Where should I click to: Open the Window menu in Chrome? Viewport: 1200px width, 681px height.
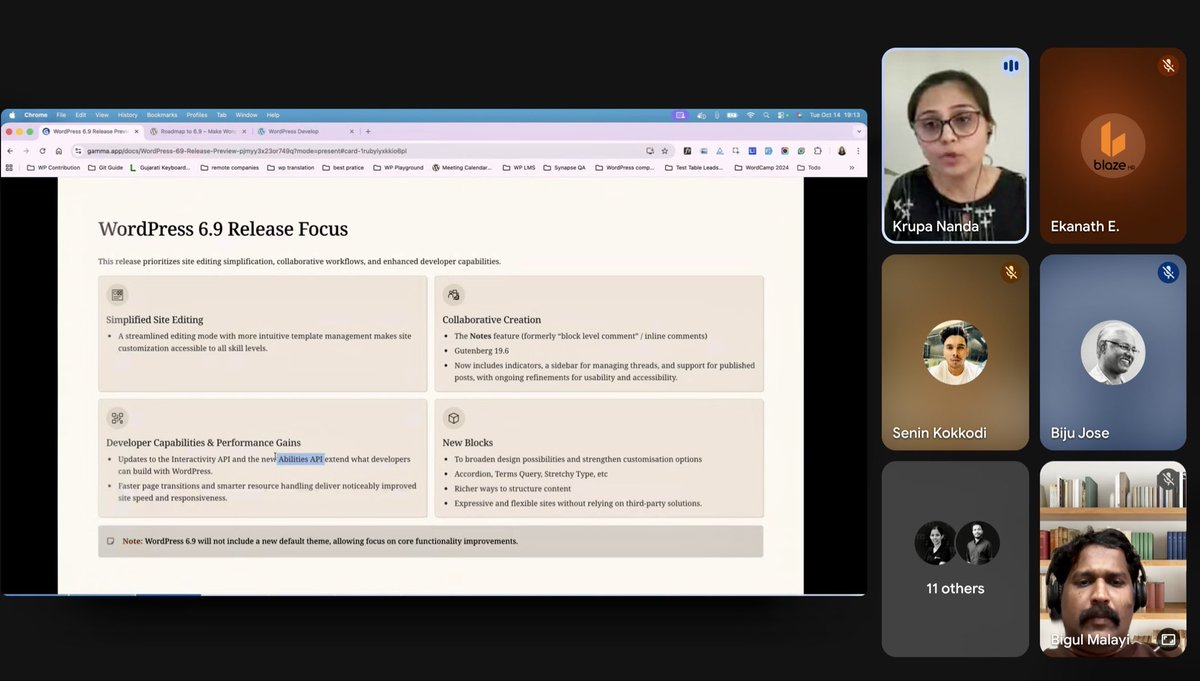(x=246, y=115)
